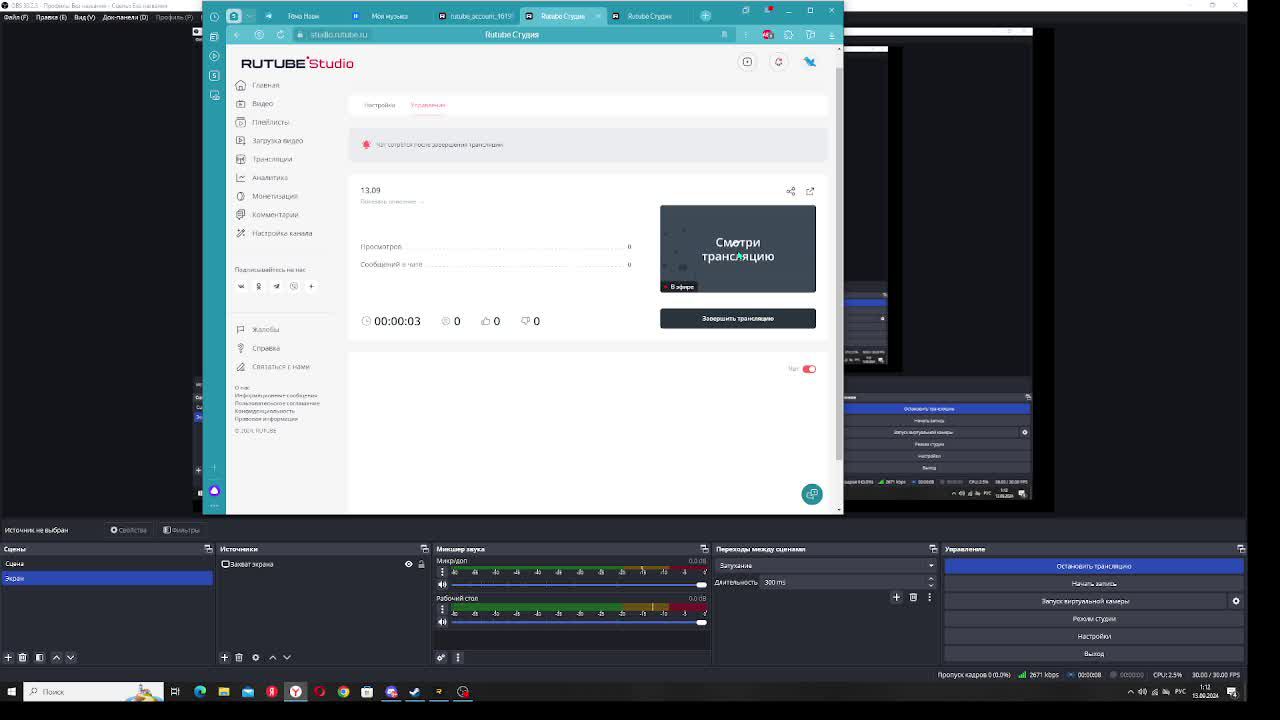This screenshot has height=720, width=1280.
Task: Open the Рабочий стол channel three-dot menu
Action: [x=442, y=608]
